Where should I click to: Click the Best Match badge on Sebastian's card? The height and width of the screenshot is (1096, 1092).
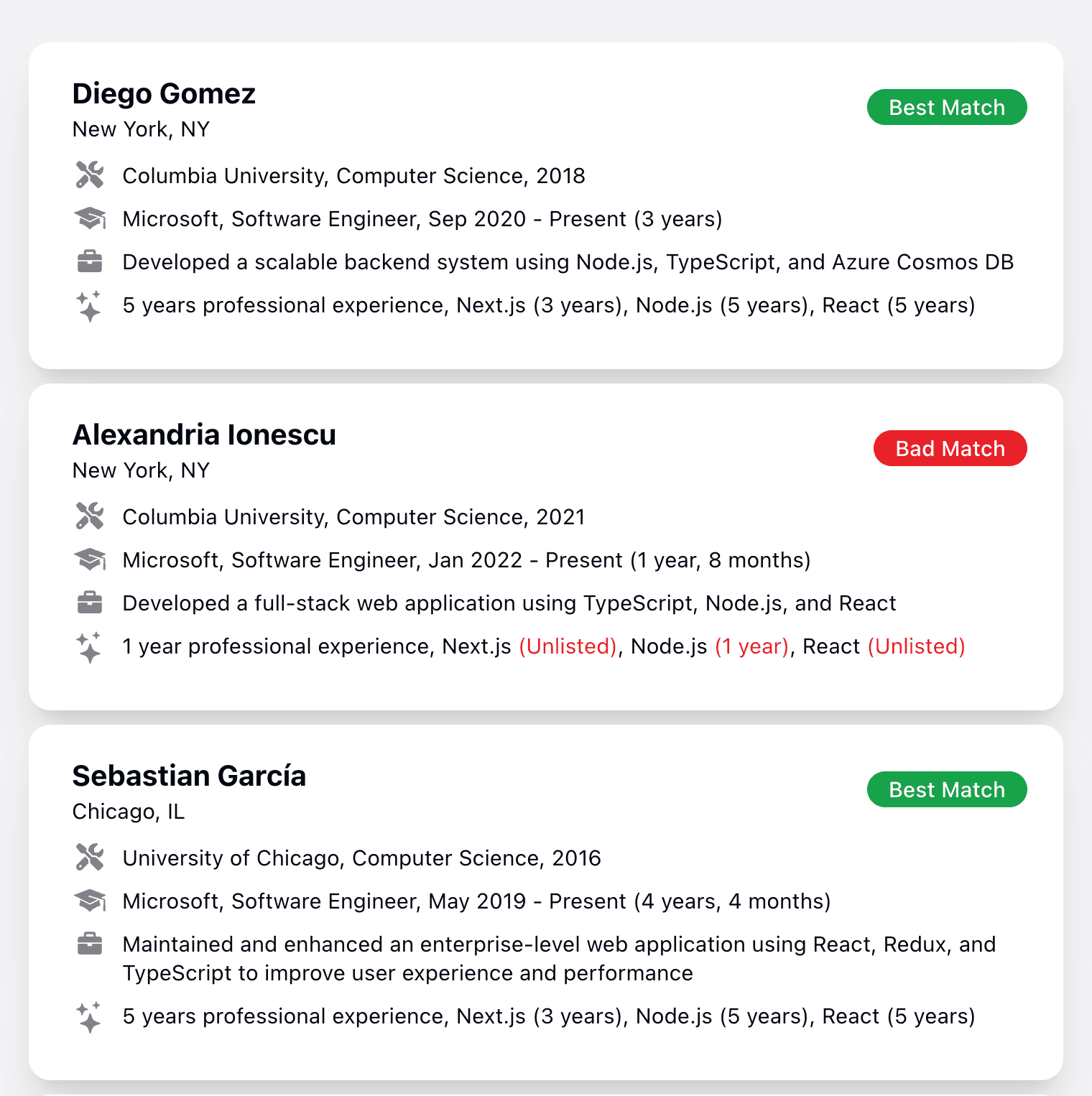coord(946,789)
